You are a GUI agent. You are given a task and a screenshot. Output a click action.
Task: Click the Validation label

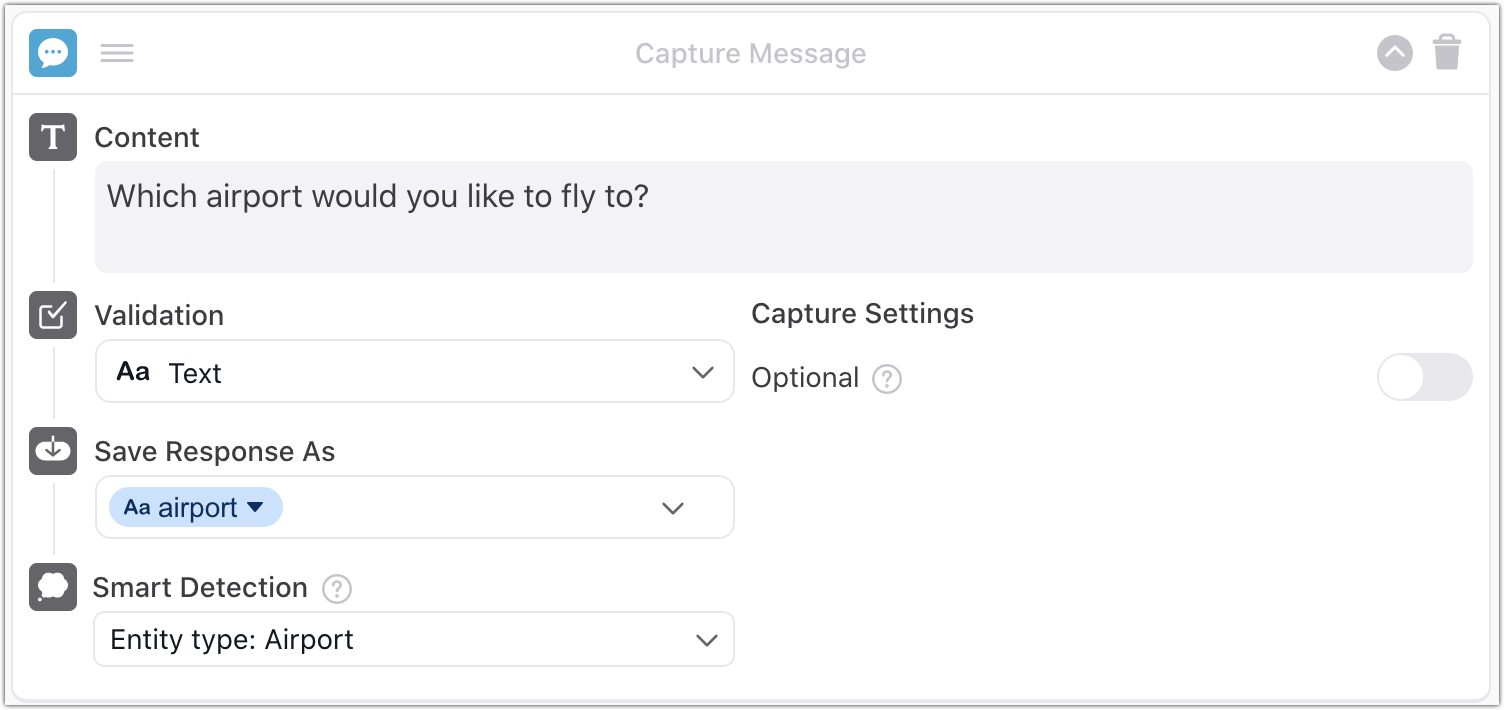(x=159, y=316)
